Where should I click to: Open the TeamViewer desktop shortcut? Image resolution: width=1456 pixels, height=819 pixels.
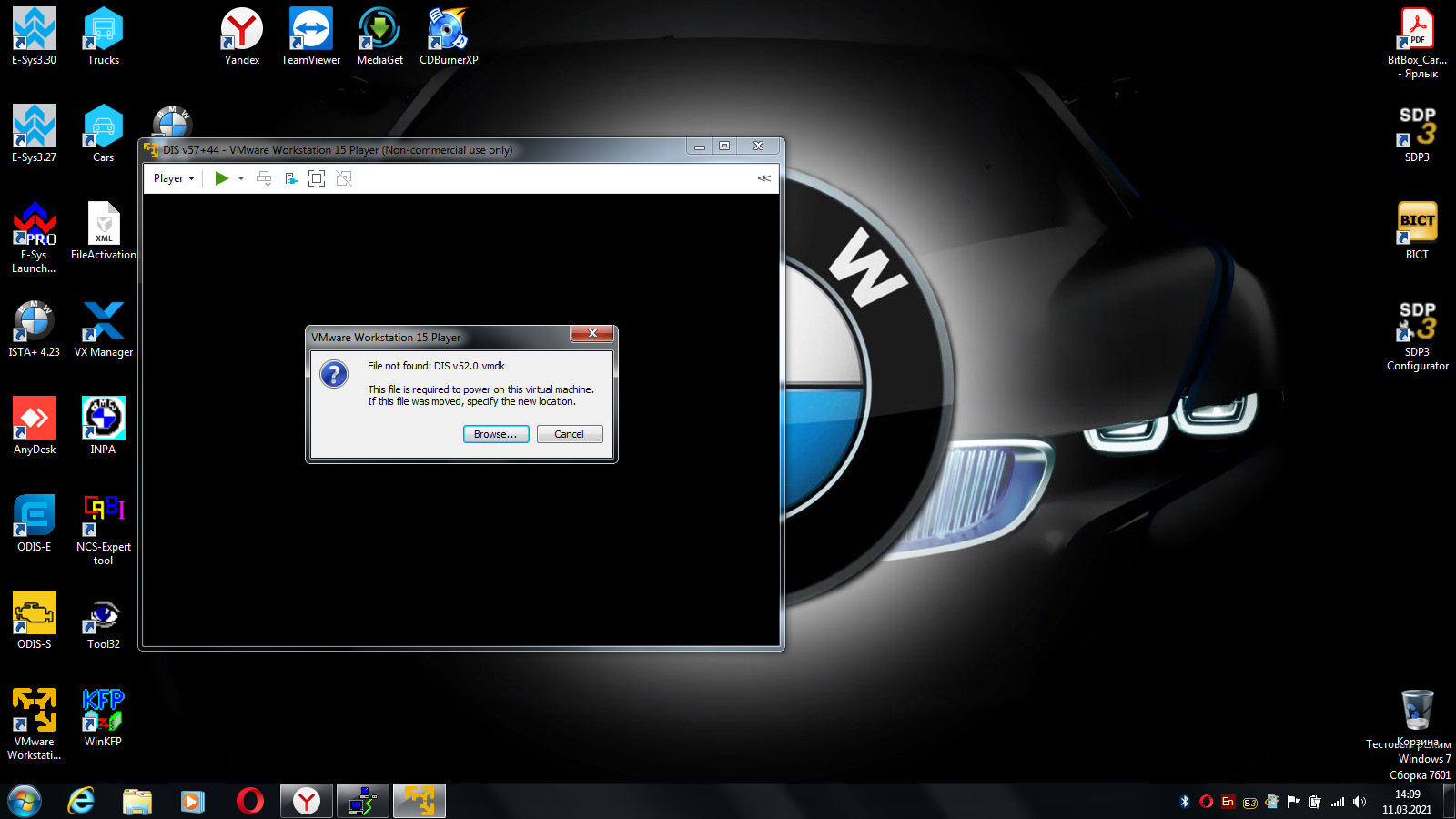(310, 36)
